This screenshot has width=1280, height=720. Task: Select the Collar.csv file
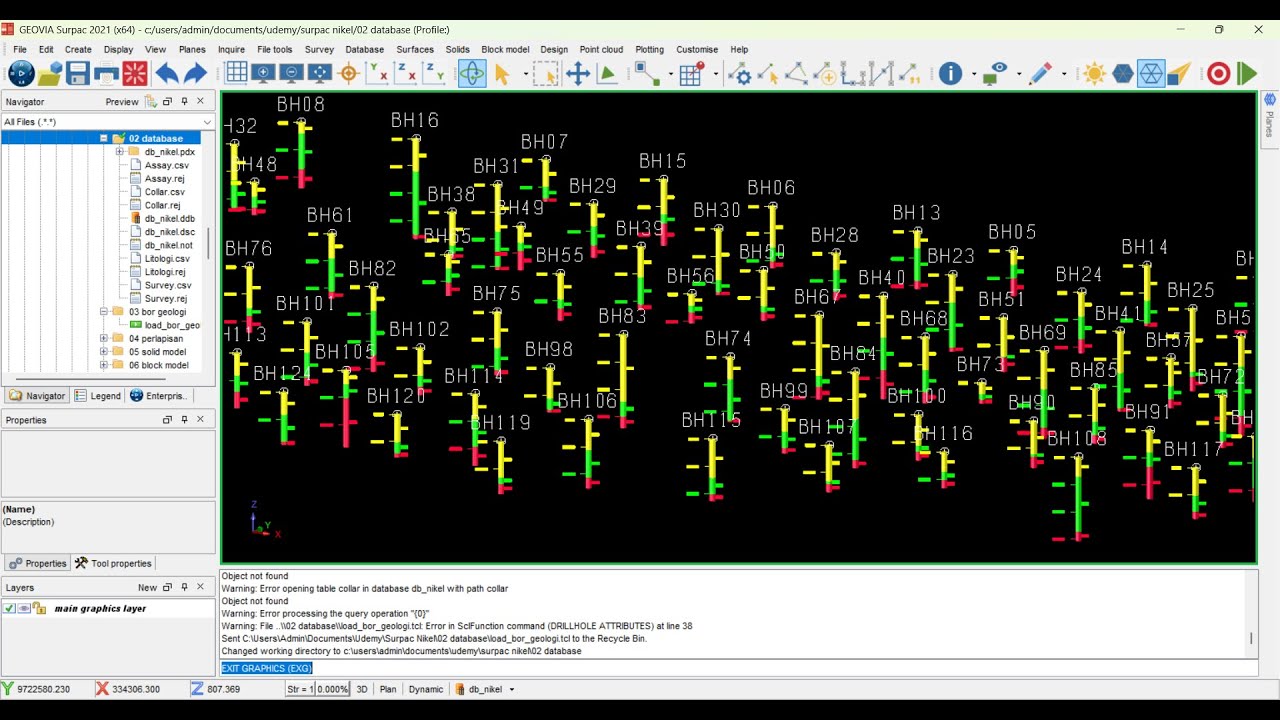click(164, 192)
